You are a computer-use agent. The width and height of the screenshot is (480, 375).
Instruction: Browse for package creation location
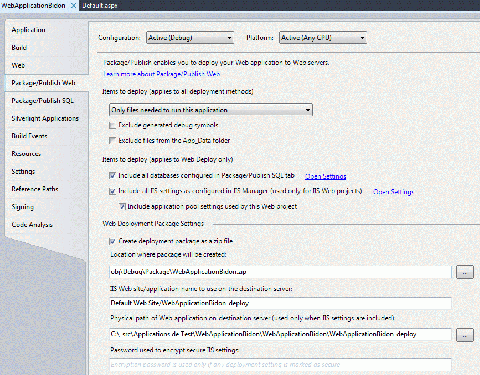point(465,272)
